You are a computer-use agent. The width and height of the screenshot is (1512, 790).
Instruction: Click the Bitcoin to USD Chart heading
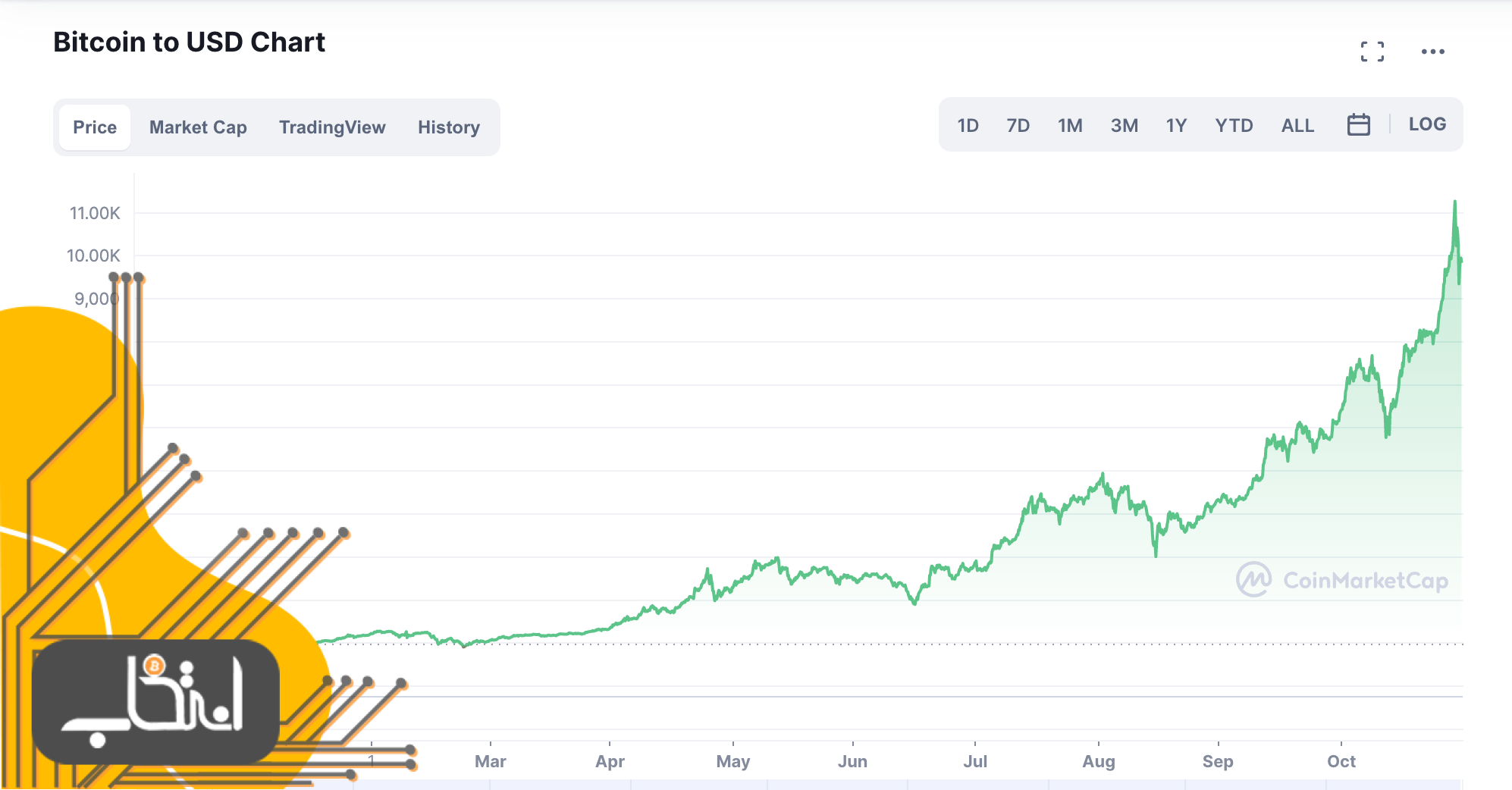[189, 42]
